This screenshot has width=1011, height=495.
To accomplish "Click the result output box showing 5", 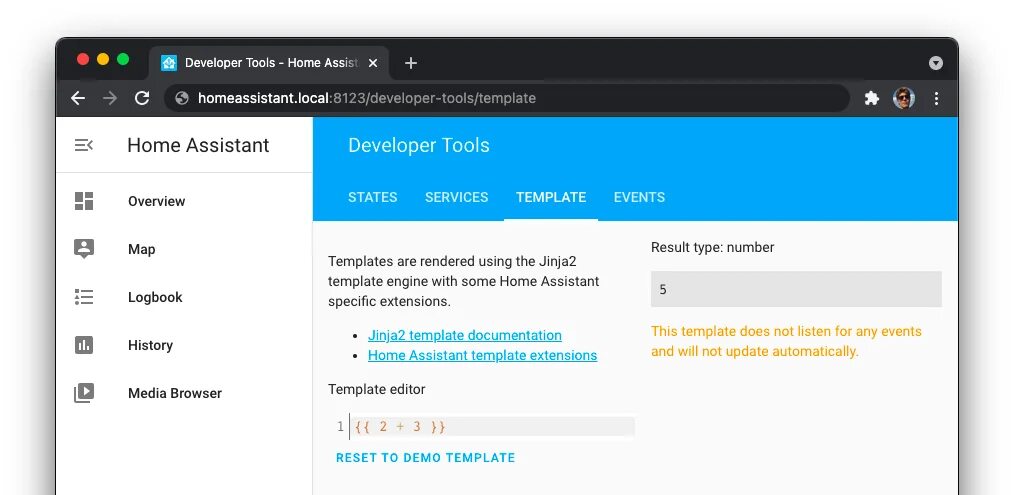I will 796,289.
